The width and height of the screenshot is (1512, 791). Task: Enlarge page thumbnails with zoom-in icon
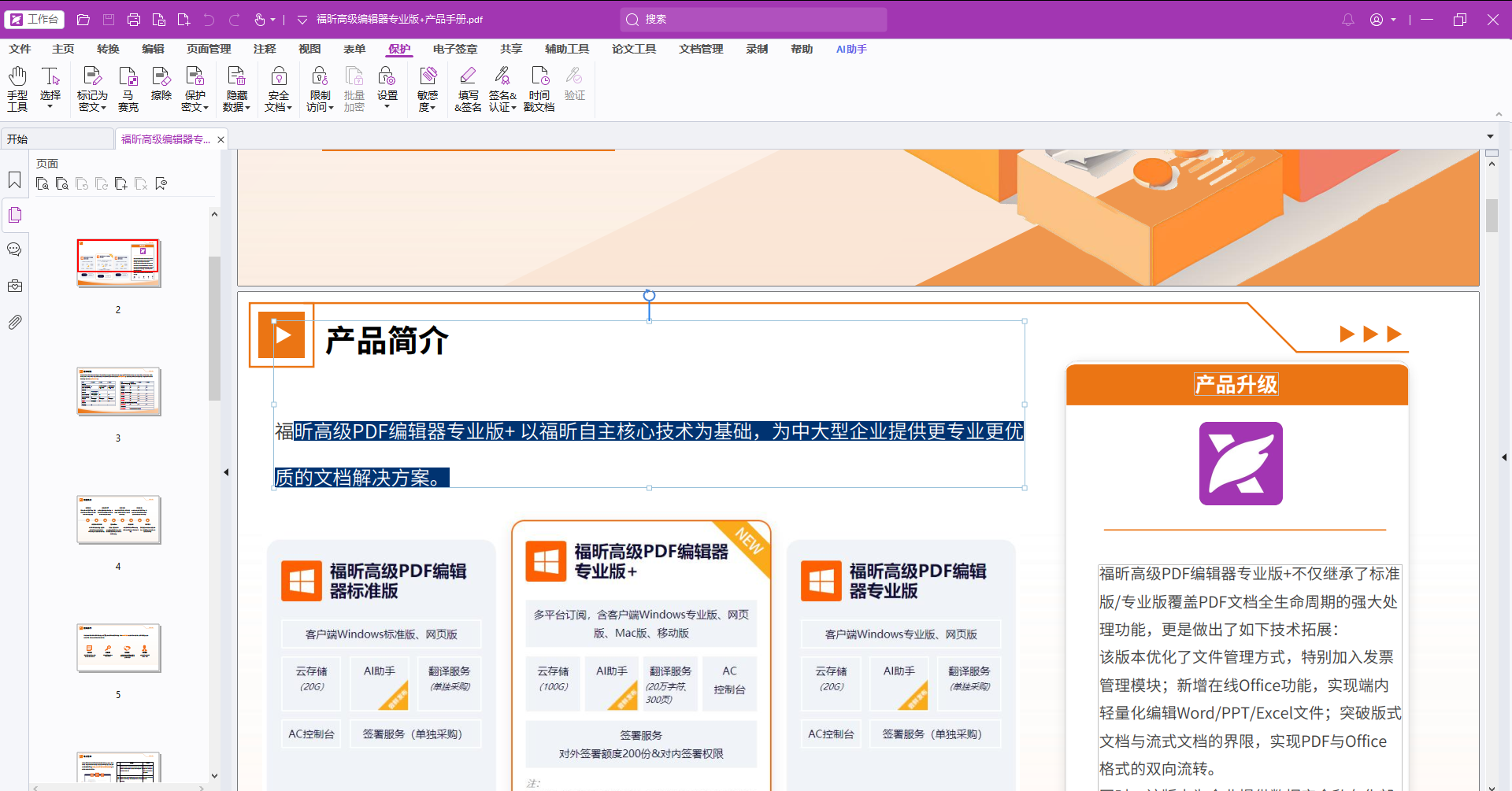click(43, 184)
